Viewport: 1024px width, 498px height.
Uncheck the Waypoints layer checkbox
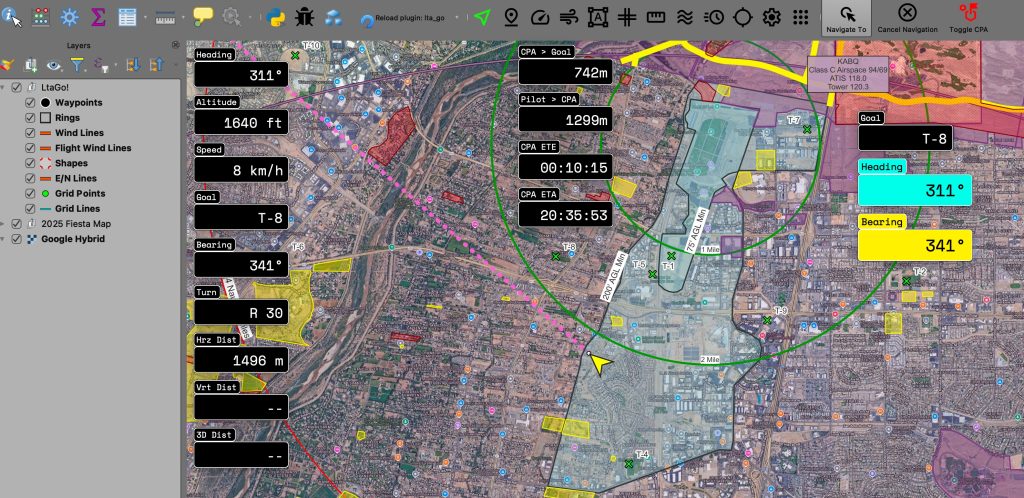click(x=31, y=103)
